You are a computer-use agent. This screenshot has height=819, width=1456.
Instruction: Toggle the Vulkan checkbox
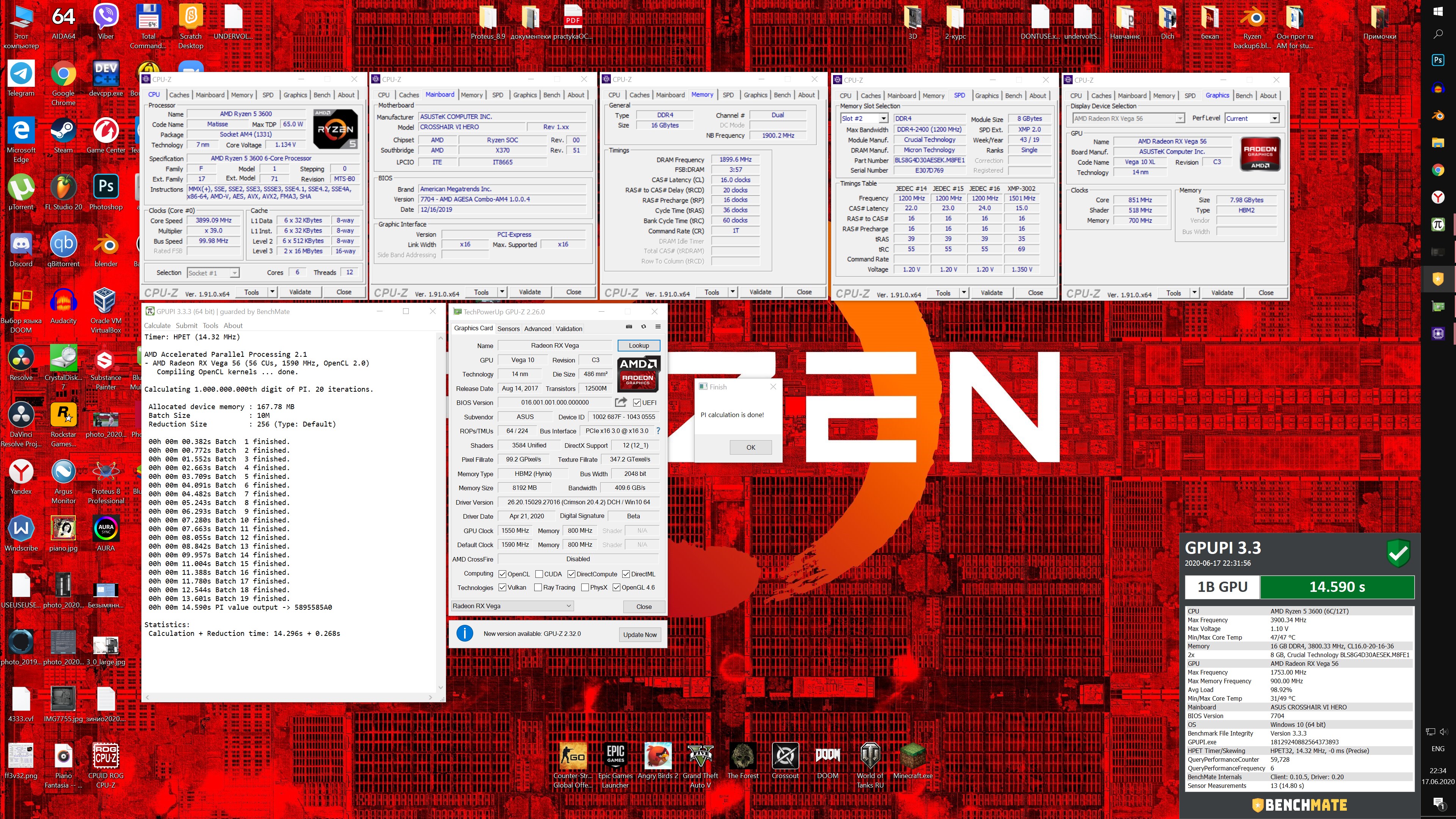502,587
